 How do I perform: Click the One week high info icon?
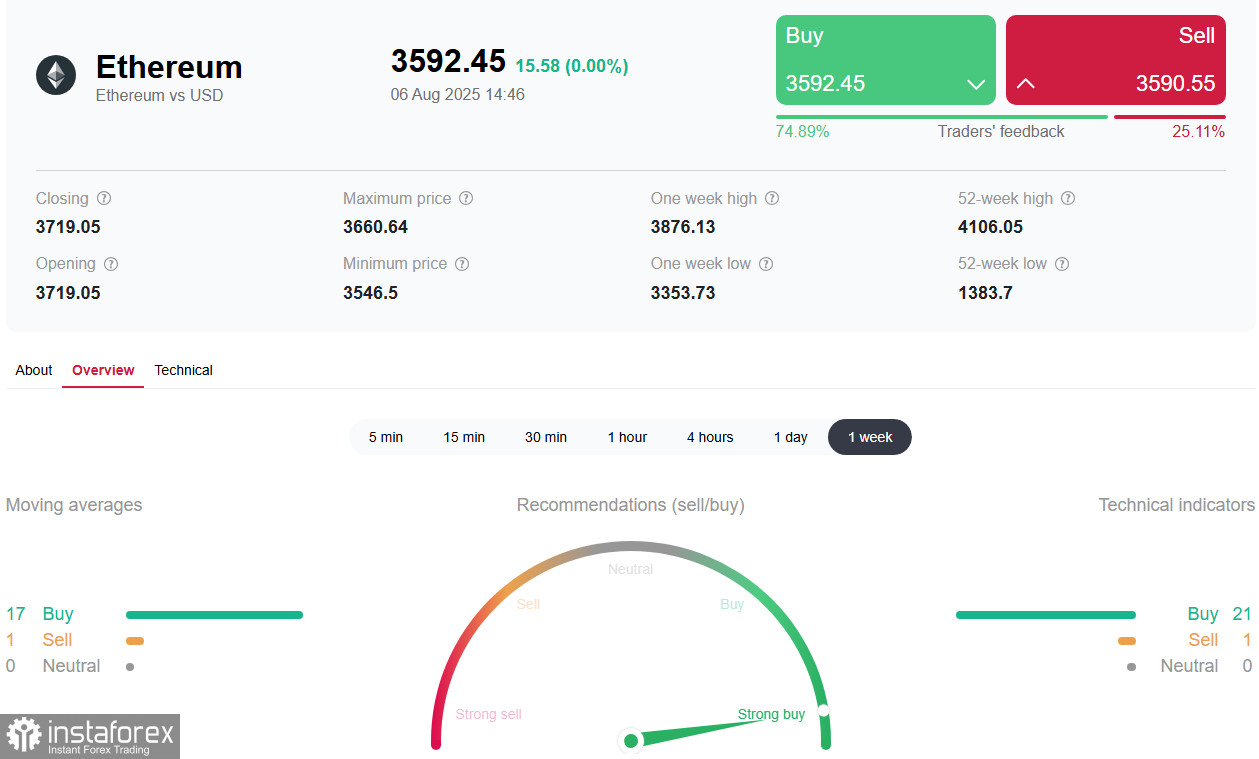[x=772, y=199]
